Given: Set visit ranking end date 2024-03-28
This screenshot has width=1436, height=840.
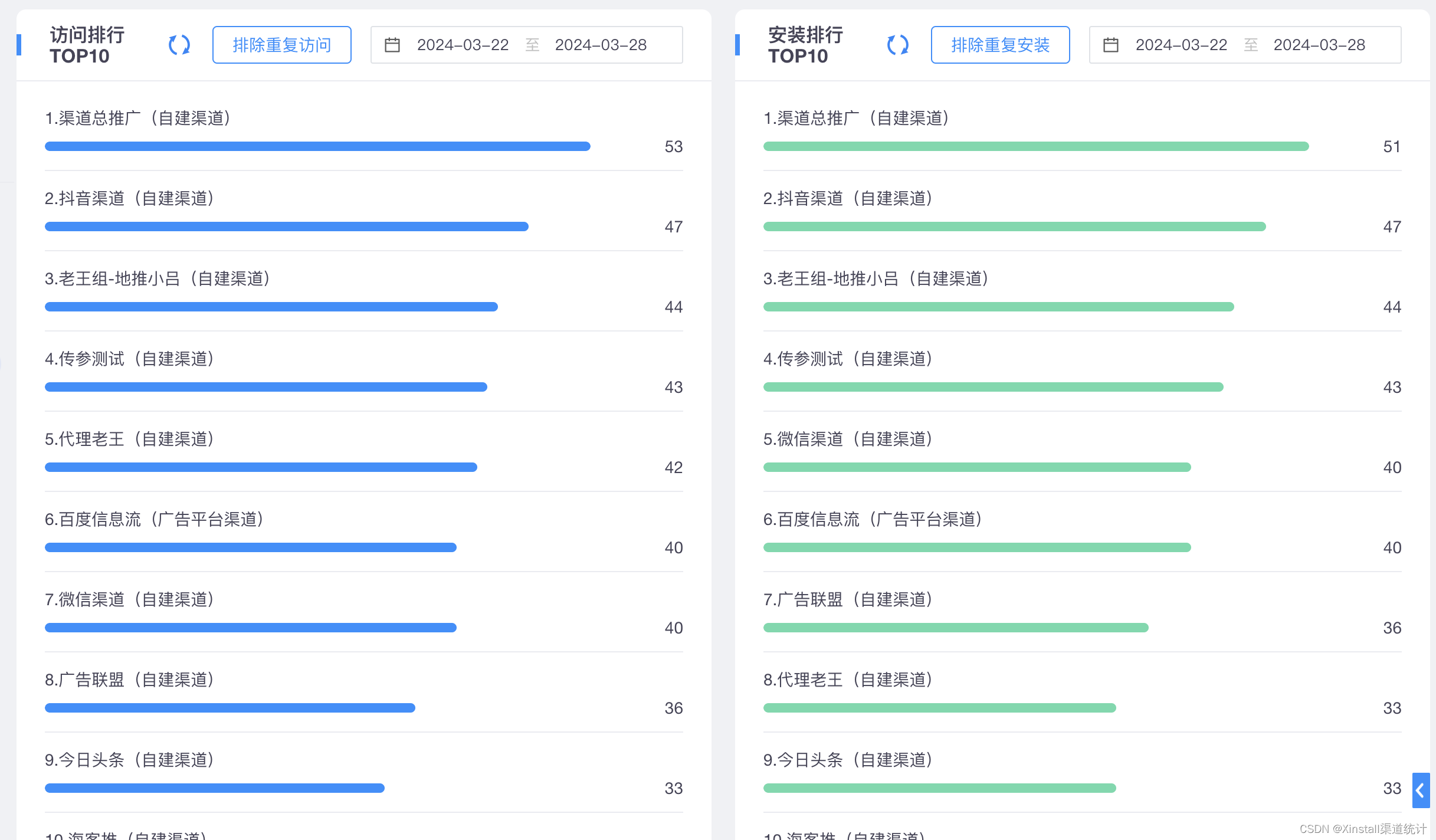Looking at the screenshot, I should (x=601, y=45).
